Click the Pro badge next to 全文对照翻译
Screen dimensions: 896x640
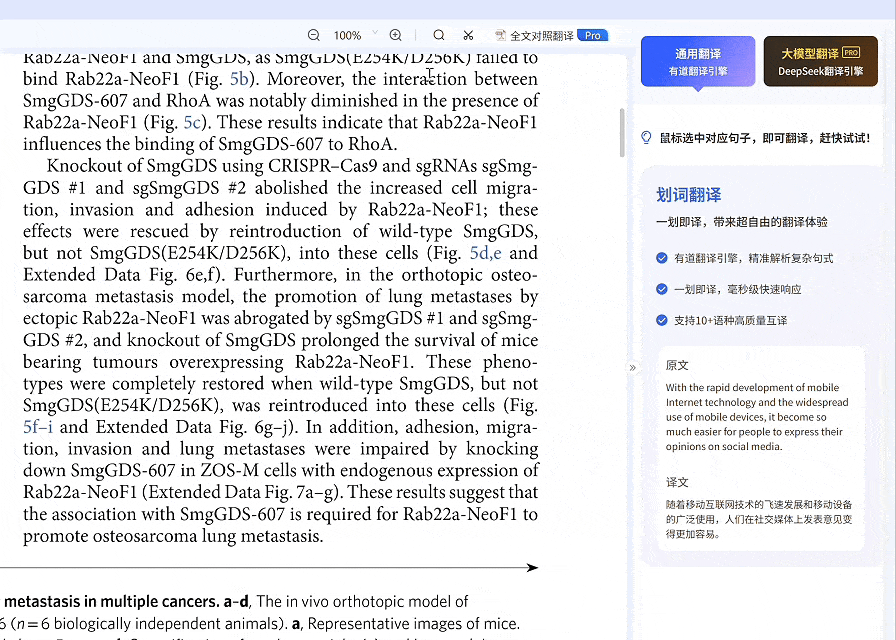click(593, 35)
